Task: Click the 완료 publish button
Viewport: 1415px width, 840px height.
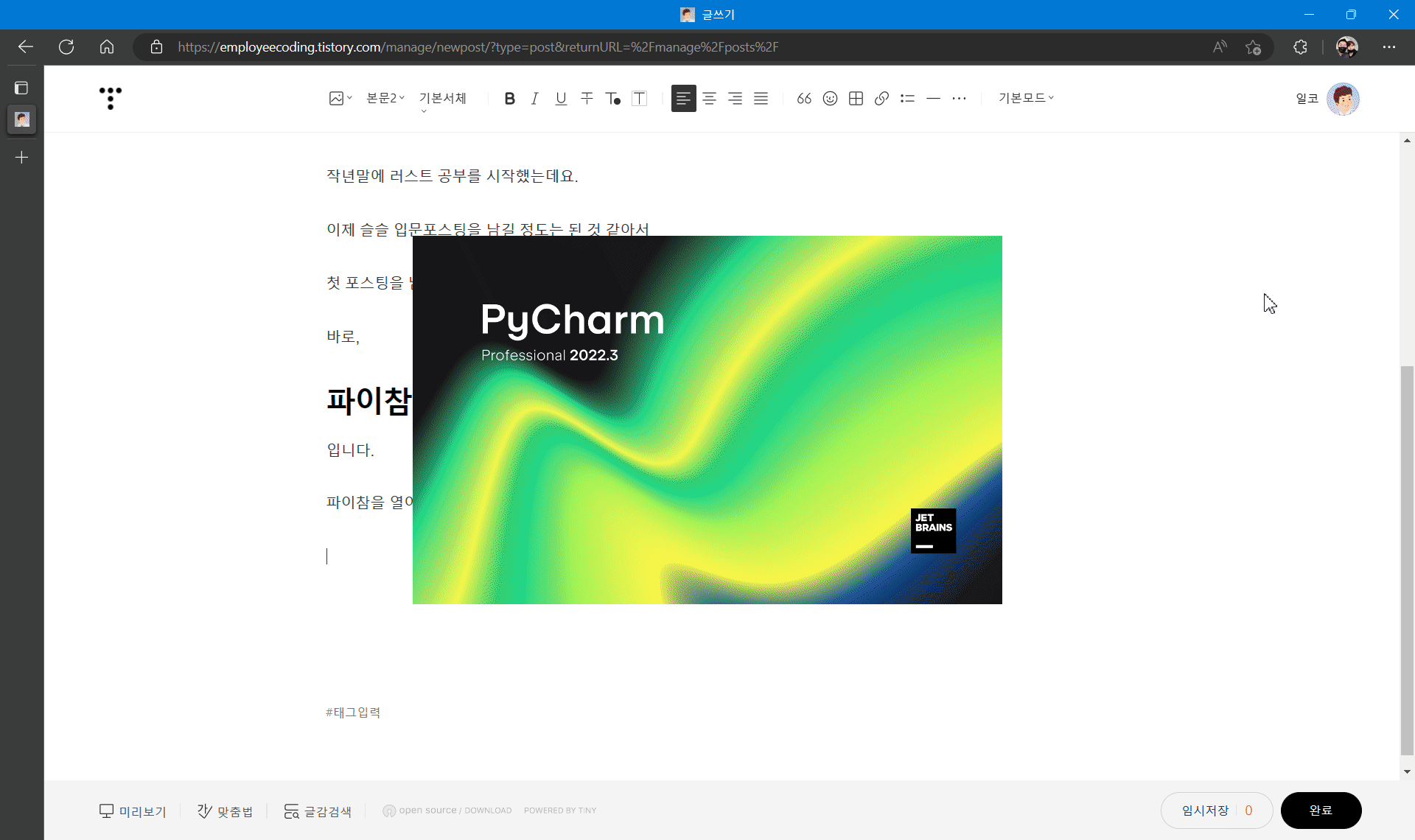Action: tap(1321, 811)
